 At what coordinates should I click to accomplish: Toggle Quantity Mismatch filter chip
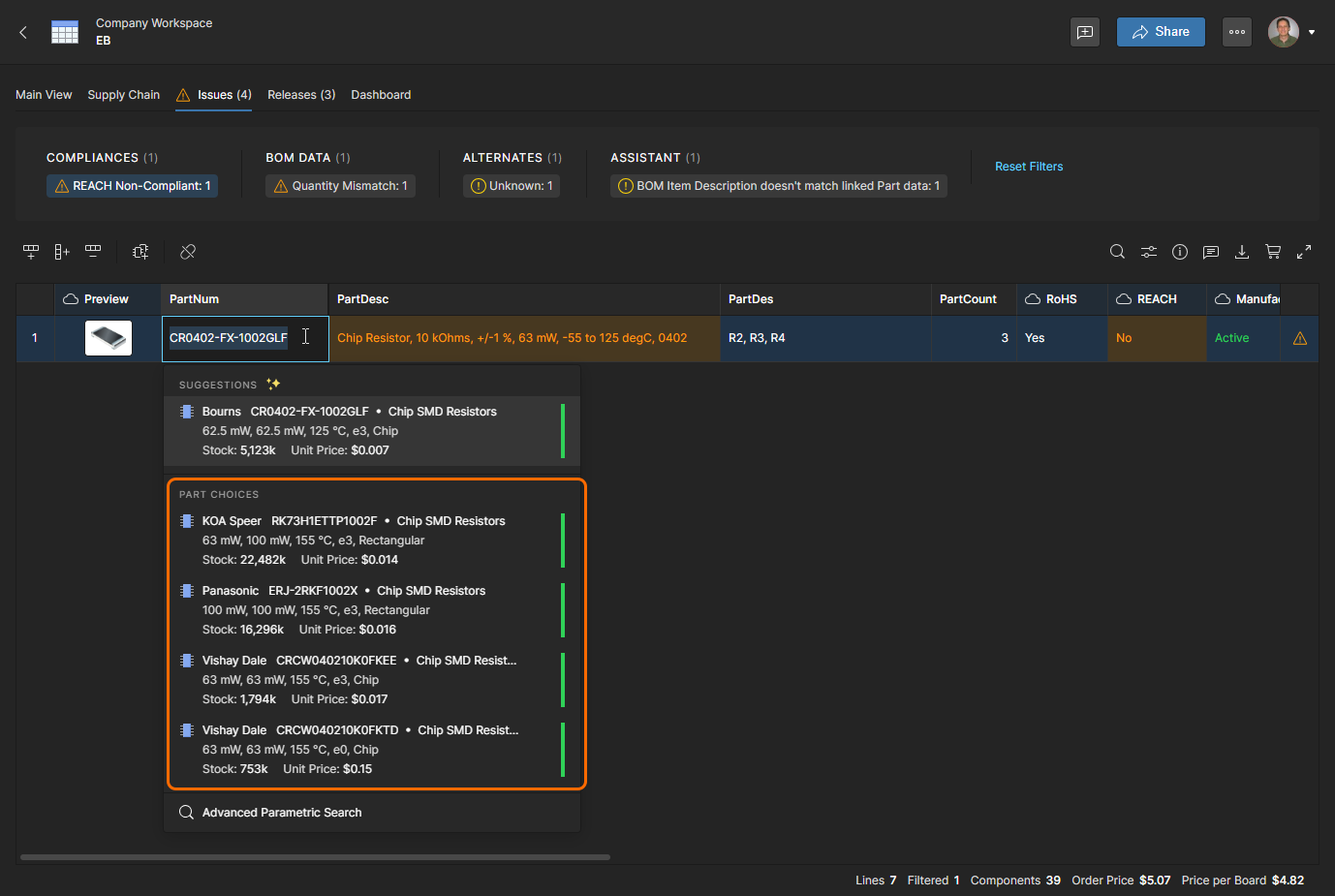click(340, 186)
